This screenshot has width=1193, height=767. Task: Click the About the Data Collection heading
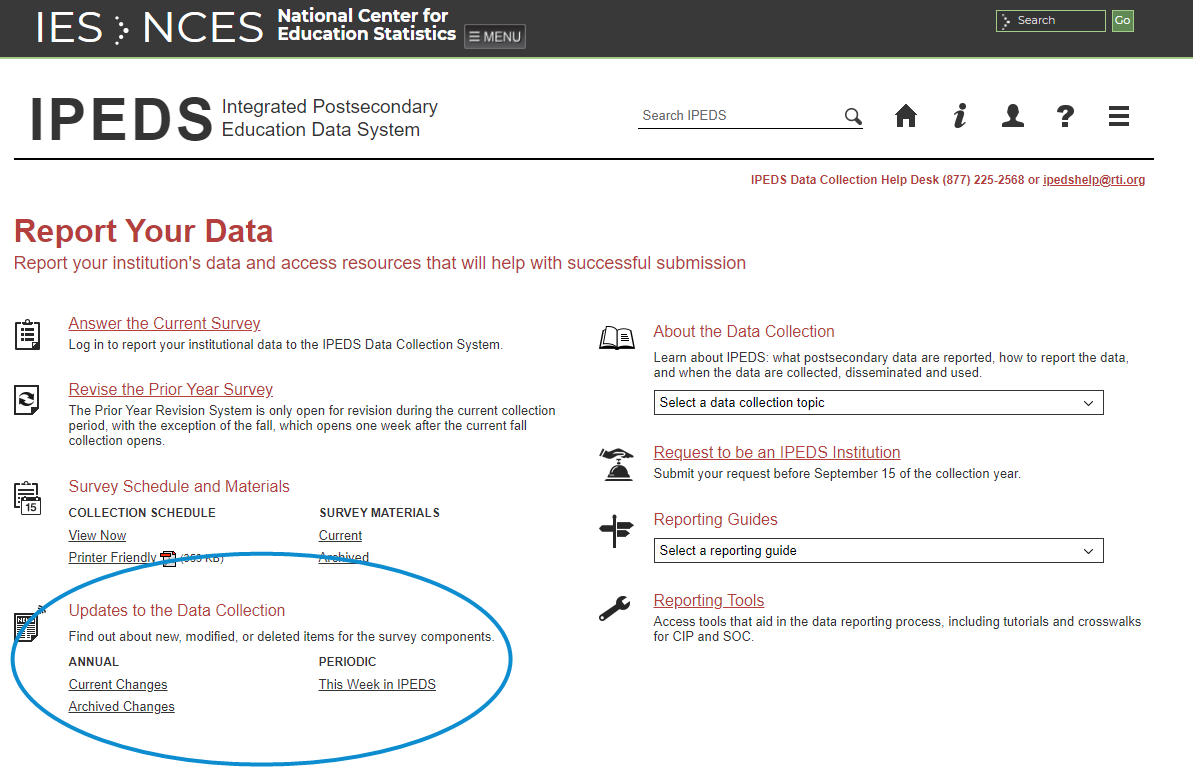[x=744, y=332]
